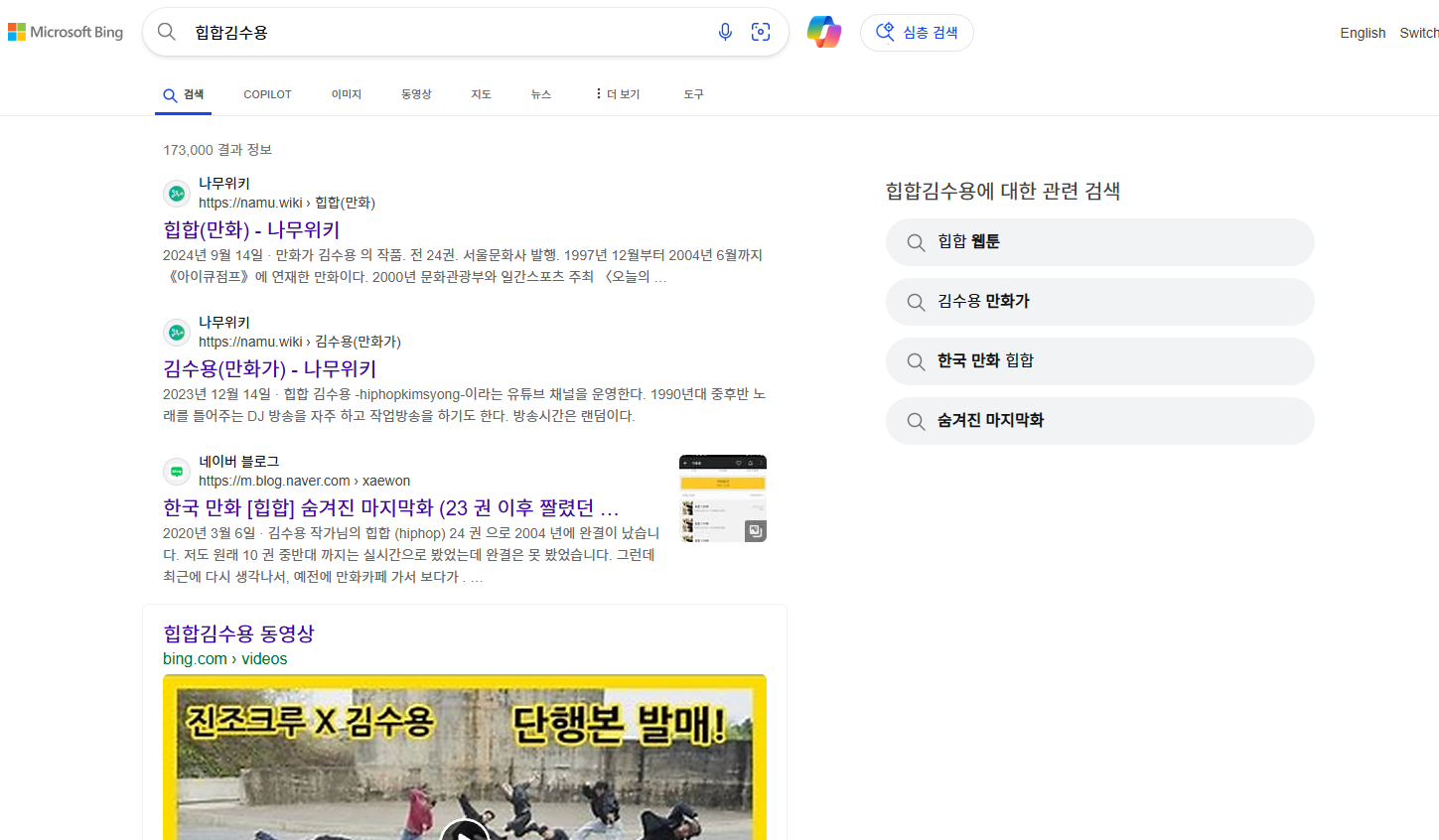Open the 힙합김수용 동영상 heading link
The width and height of the screenshot is (1439, 840).
point(238,633)
